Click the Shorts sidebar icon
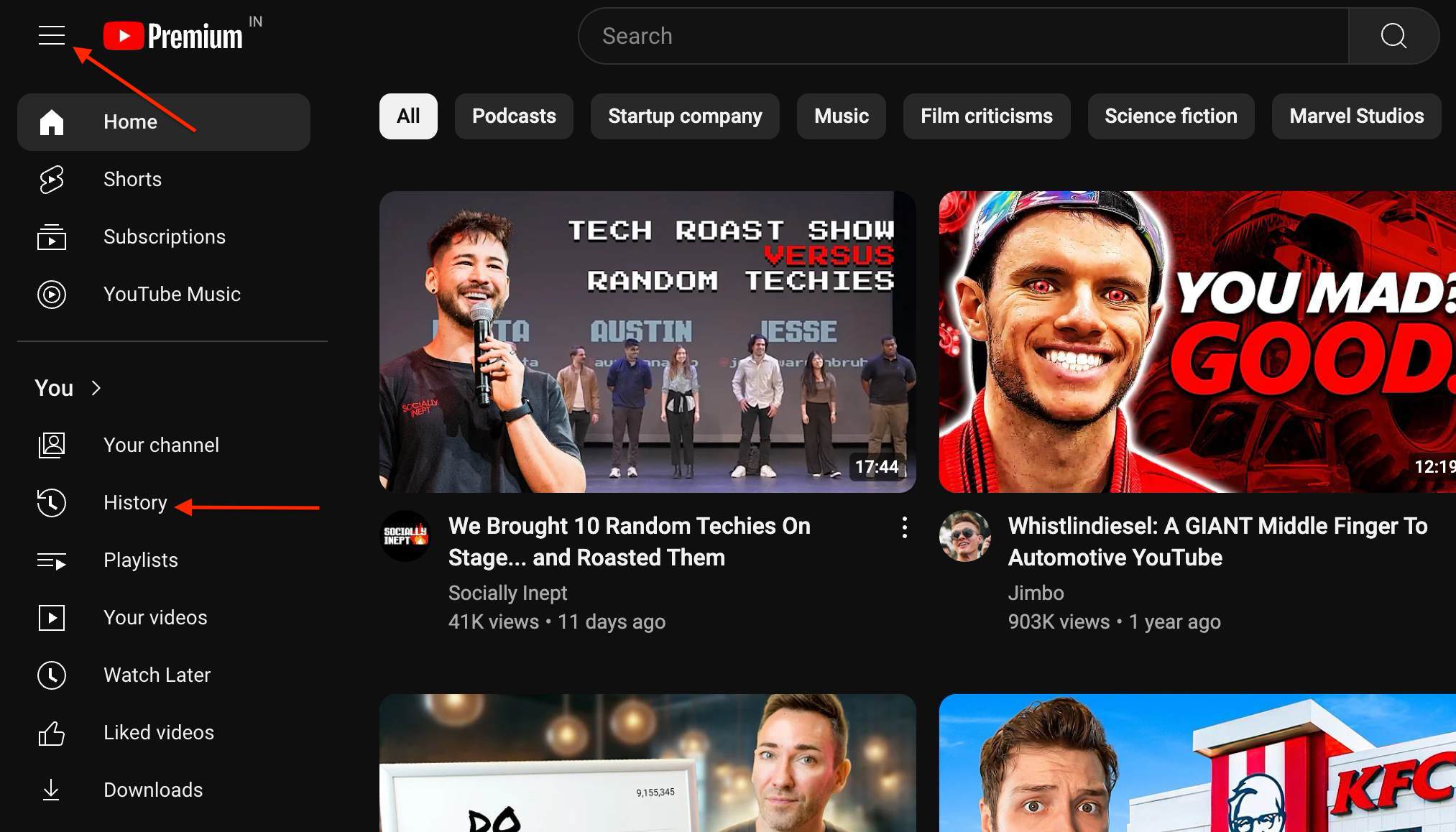 click(x=51, y=179)
